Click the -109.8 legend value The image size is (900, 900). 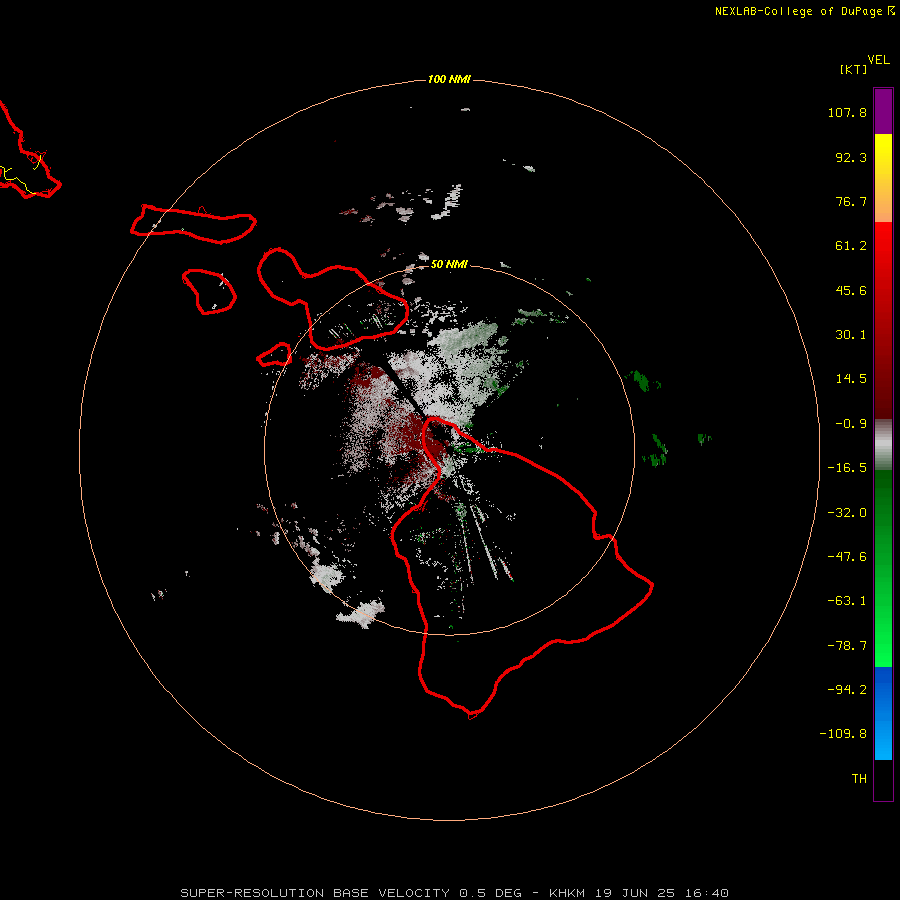(x=843, y=734)
